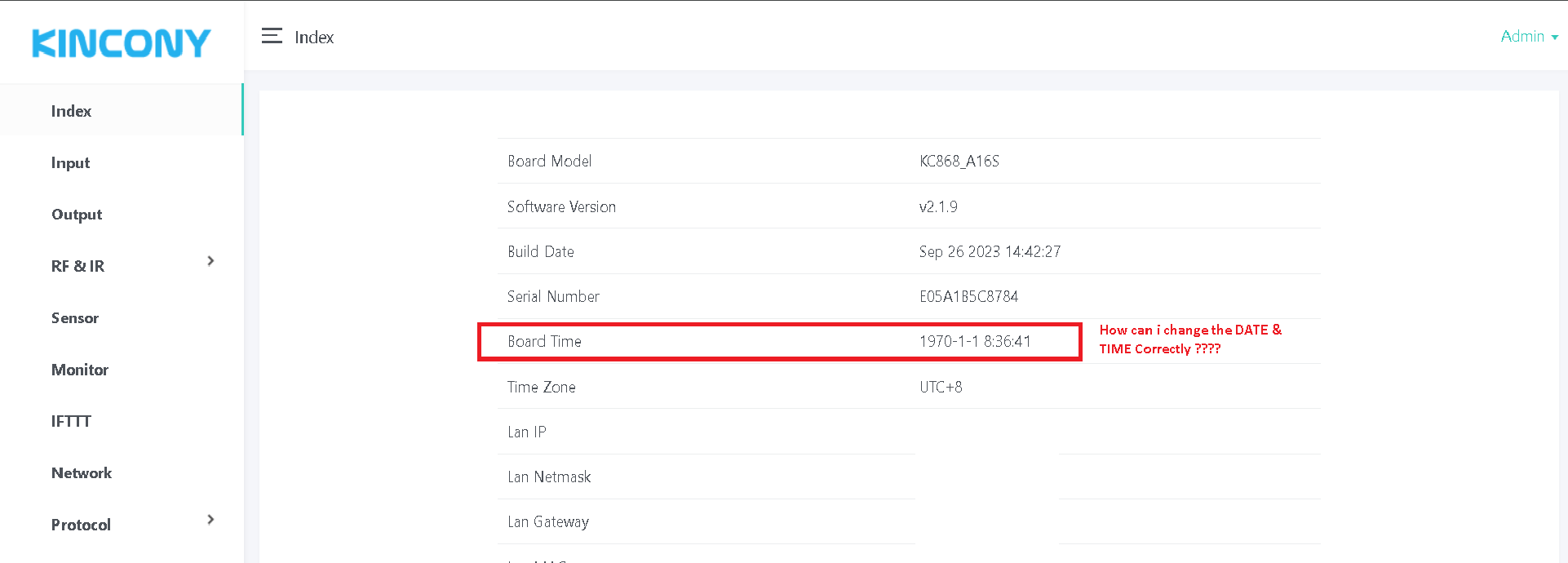The width and height of the screenshot is (1568, 563).
Task: Open the Admin user dropdown
Action: click(x=1529, y=37)
